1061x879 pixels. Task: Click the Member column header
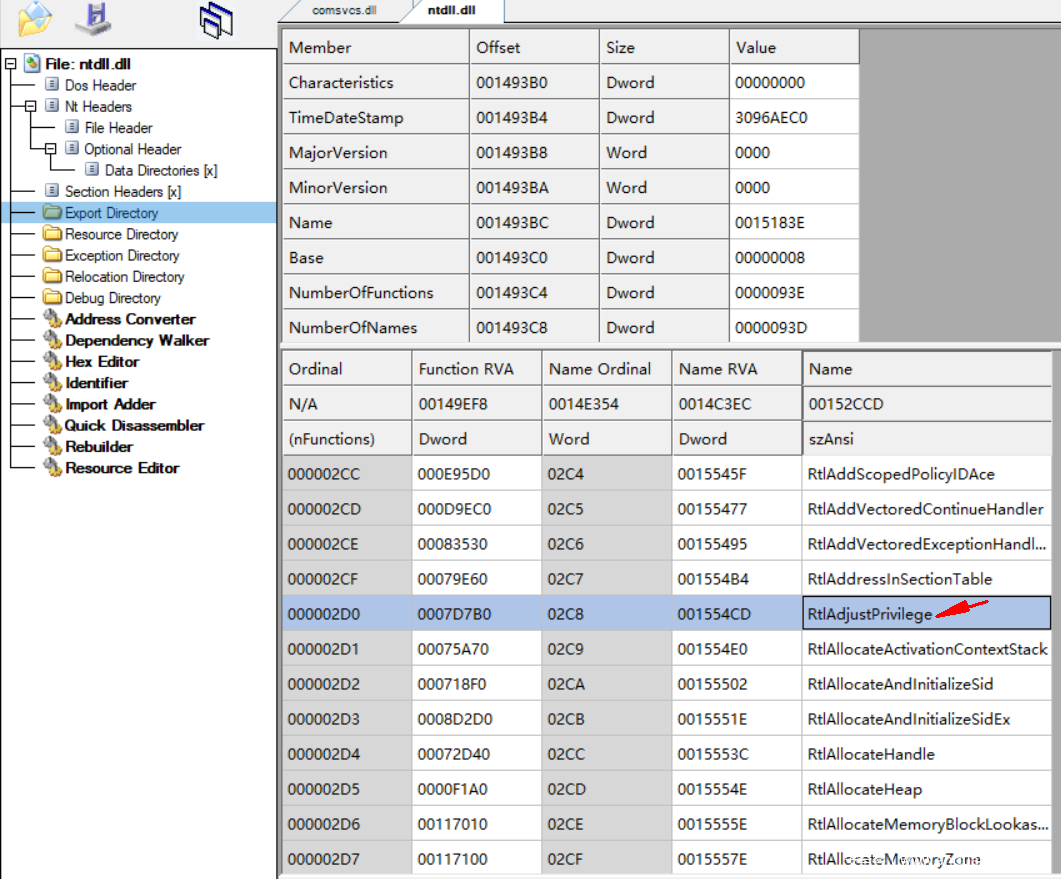(375, 47)
